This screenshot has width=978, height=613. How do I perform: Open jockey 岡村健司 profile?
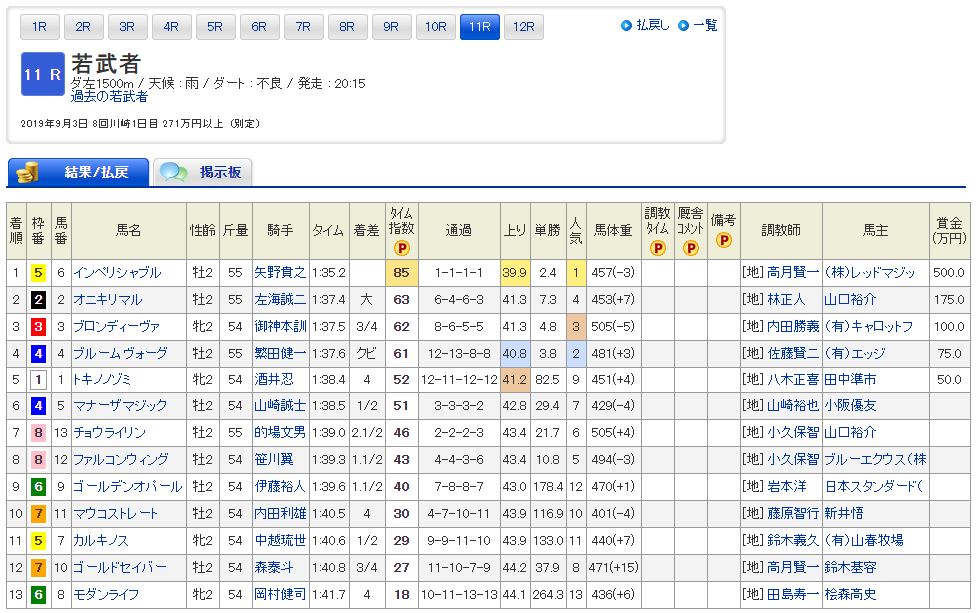click(x=280, y=594)
